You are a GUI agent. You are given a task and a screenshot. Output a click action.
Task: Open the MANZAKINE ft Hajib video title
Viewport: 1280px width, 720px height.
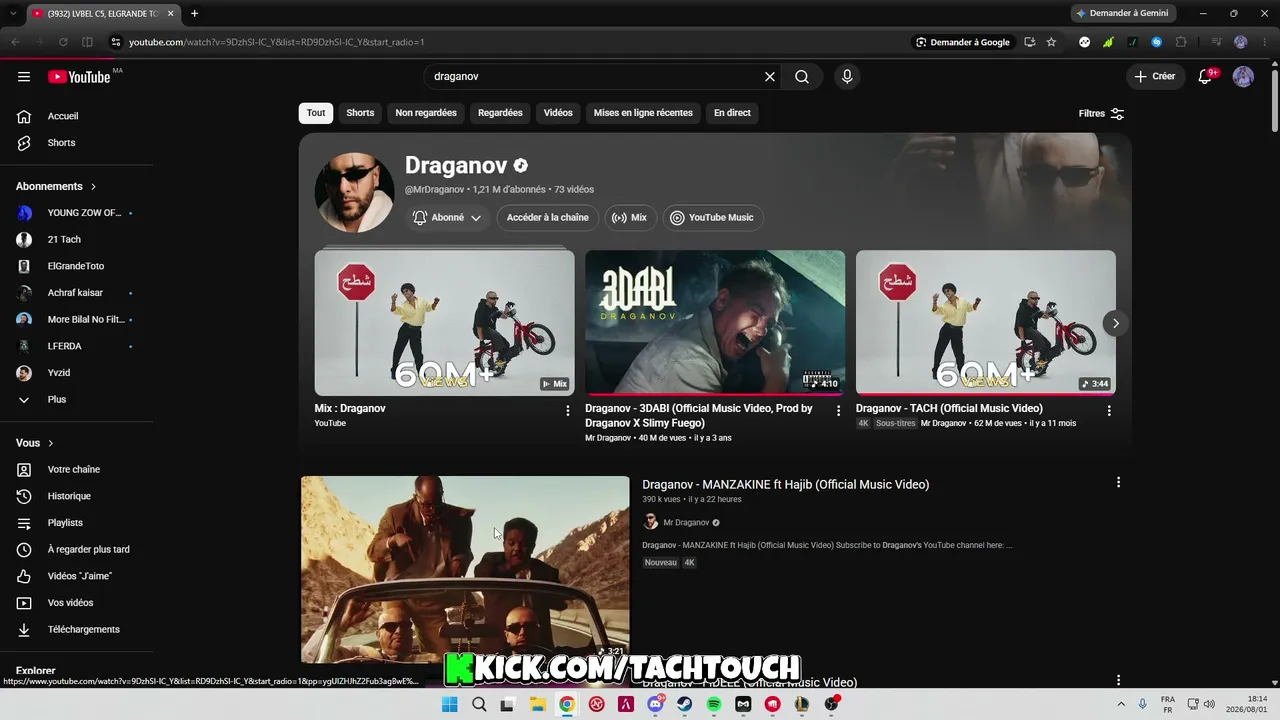(786, 485)
